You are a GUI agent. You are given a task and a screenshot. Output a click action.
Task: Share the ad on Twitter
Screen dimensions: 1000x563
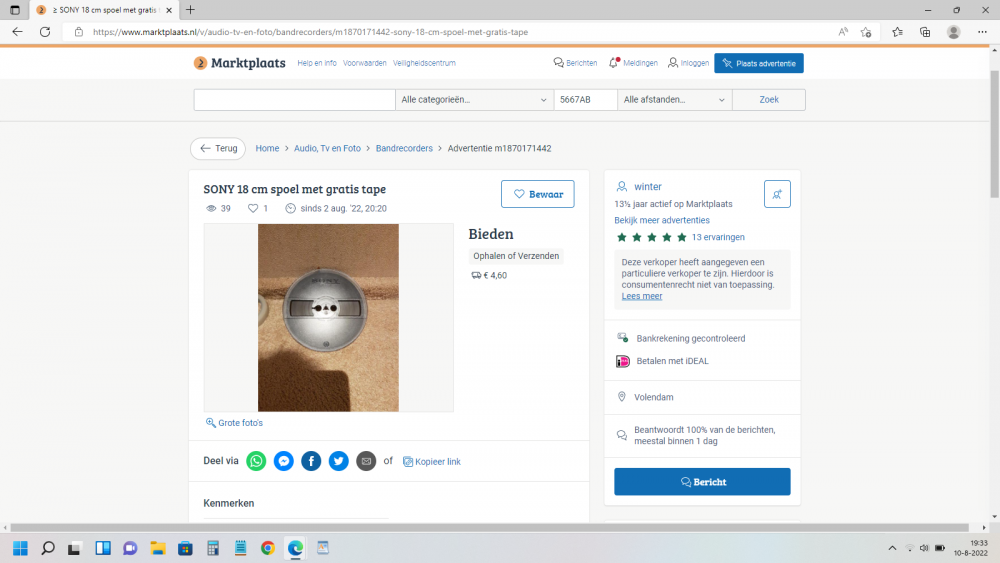pos(339,461)
